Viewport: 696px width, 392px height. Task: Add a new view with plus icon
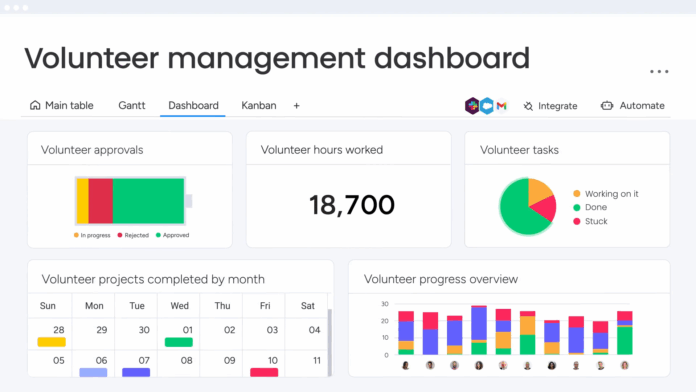coord(297,106)
